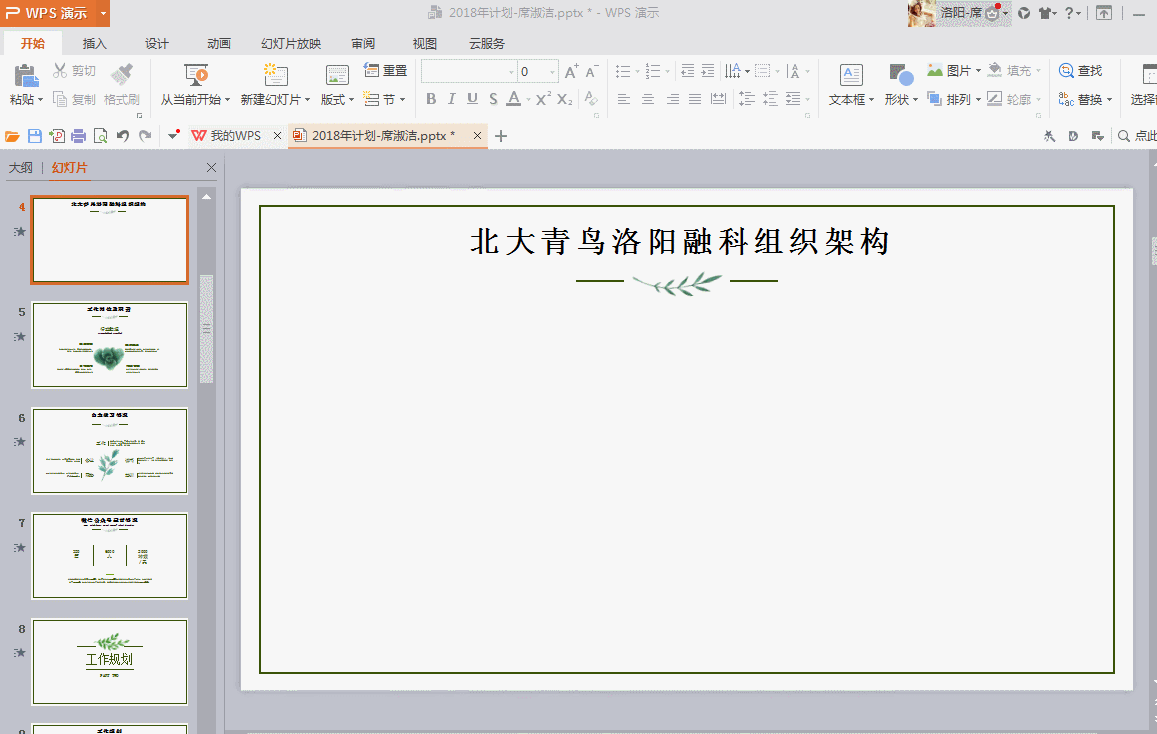The height and width of the screenshot is (734, 1157).
Task: Switch to the 我的WPS document tab
Action: coord(235,136)
